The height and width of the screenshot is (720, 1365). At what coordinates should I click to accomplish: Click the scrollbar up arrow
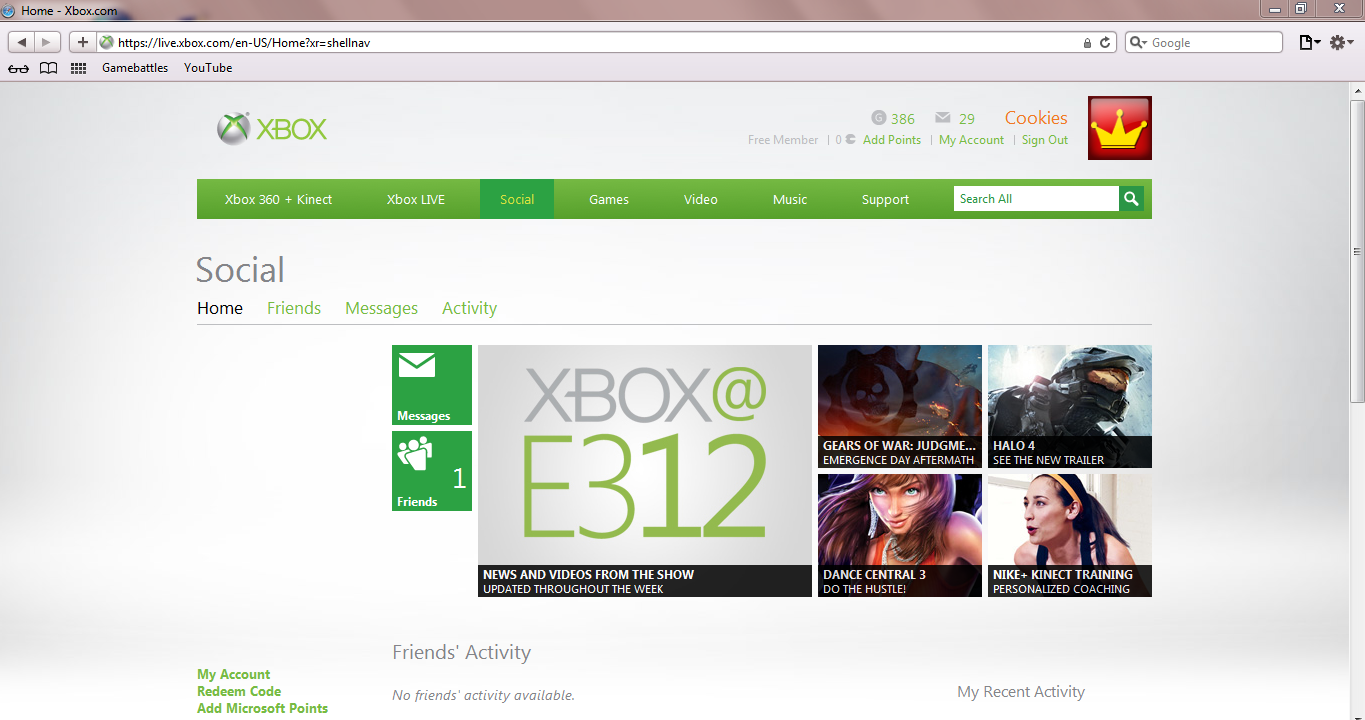coord(1357,90)
